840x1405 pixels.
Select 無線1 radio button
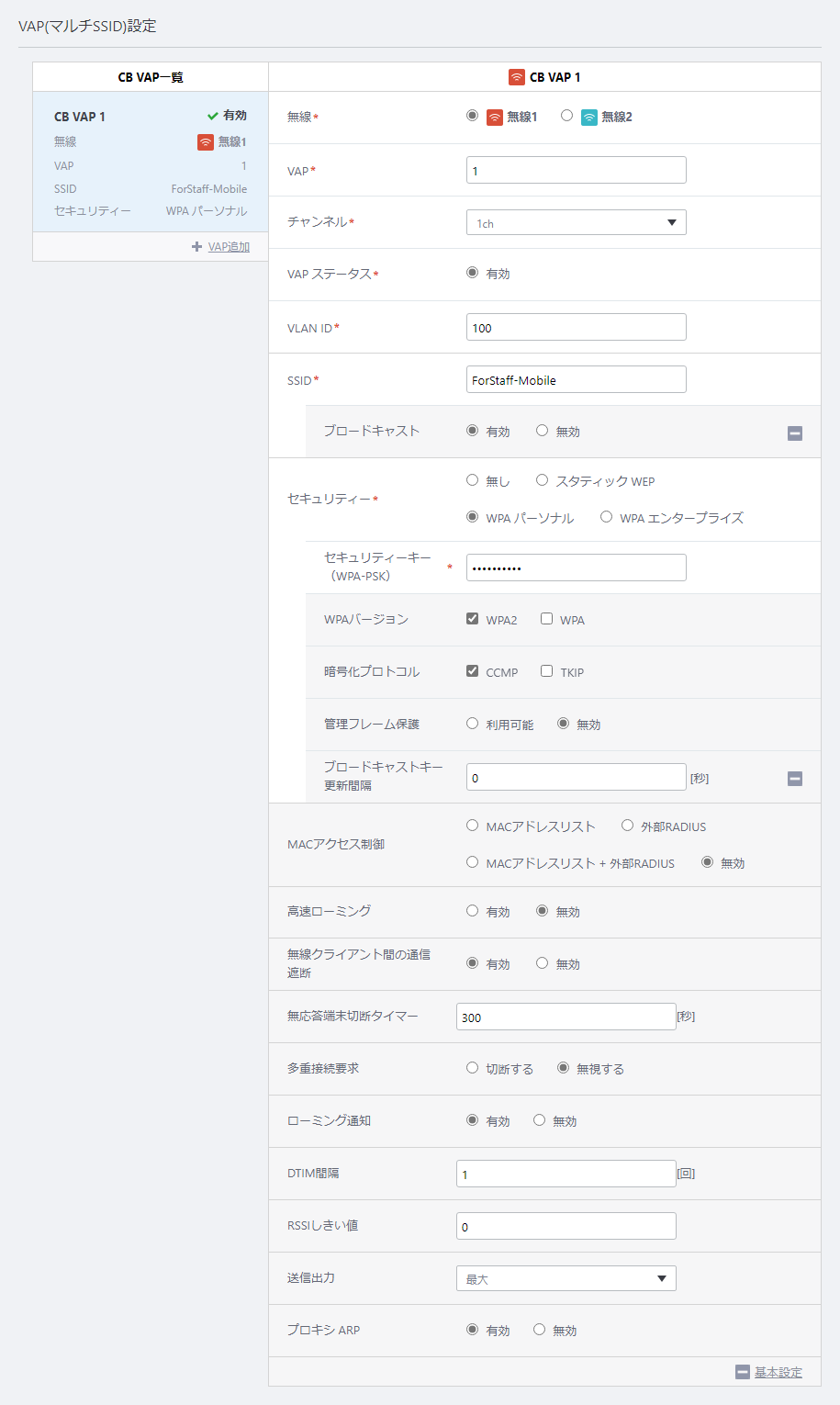(x=472, y=116)
